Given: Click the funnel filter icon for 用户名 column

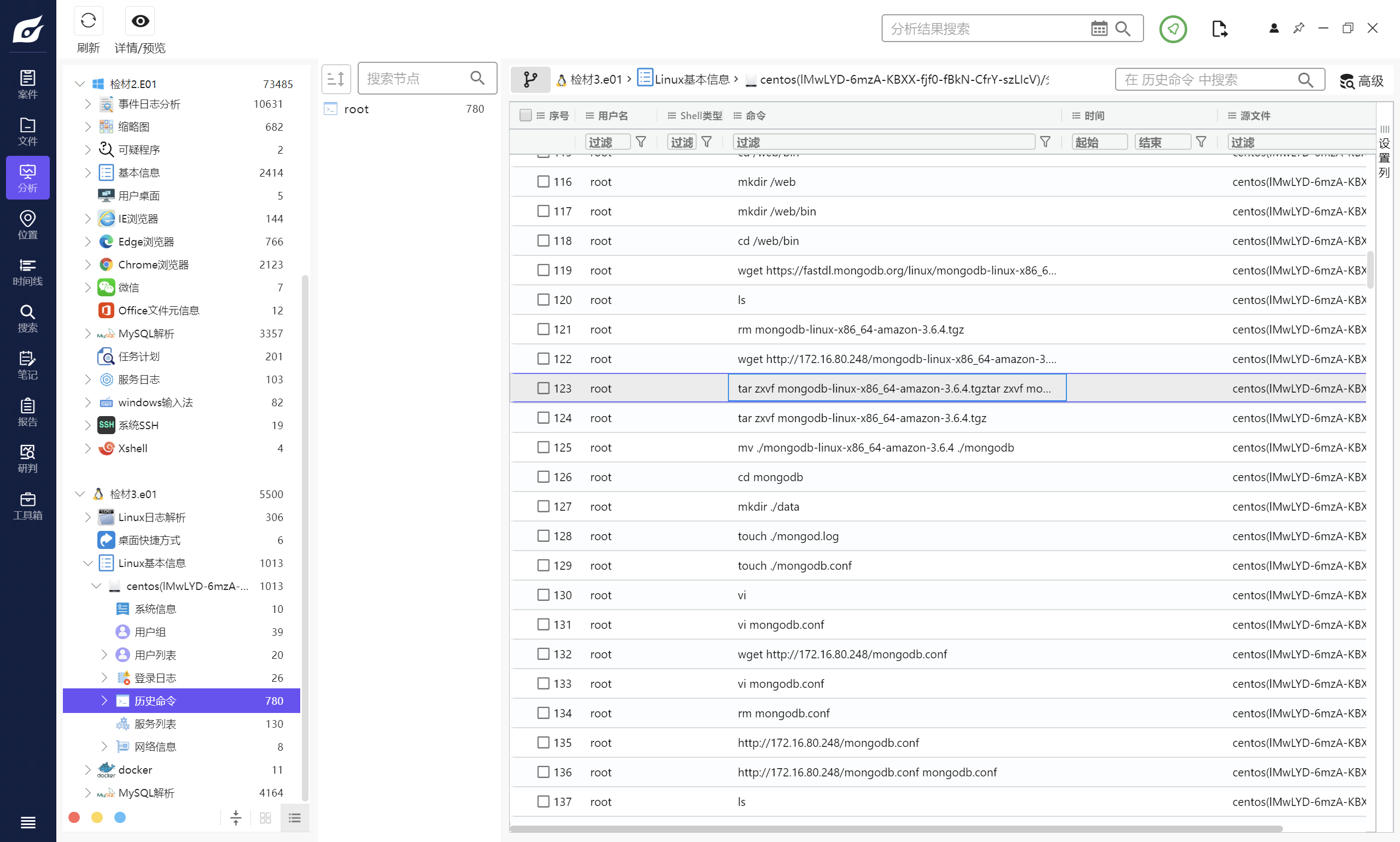Looking at the screenshot, I should [641, 142].
